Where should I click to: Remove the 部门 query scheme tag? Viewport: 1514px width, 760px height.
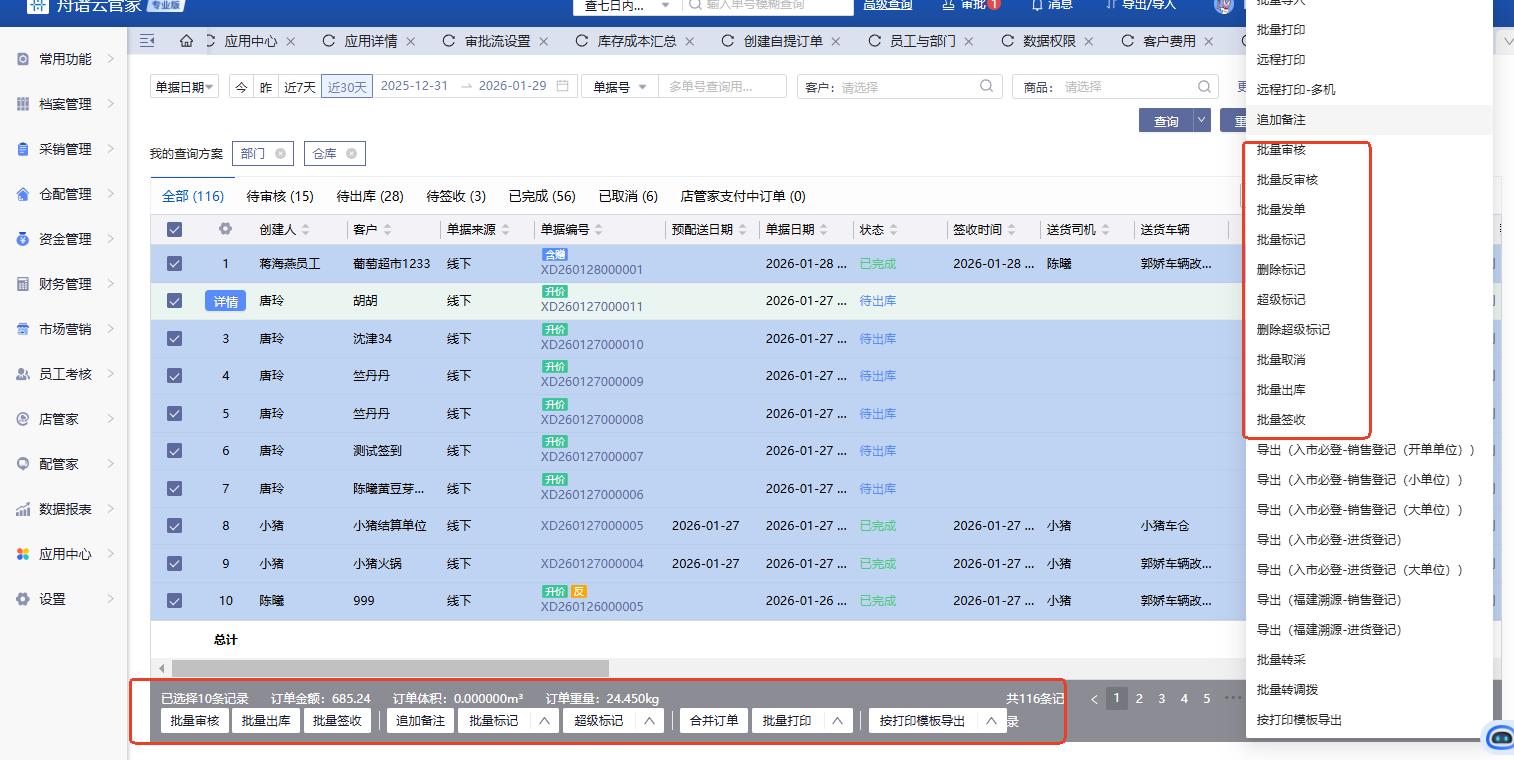pos(280,154)
